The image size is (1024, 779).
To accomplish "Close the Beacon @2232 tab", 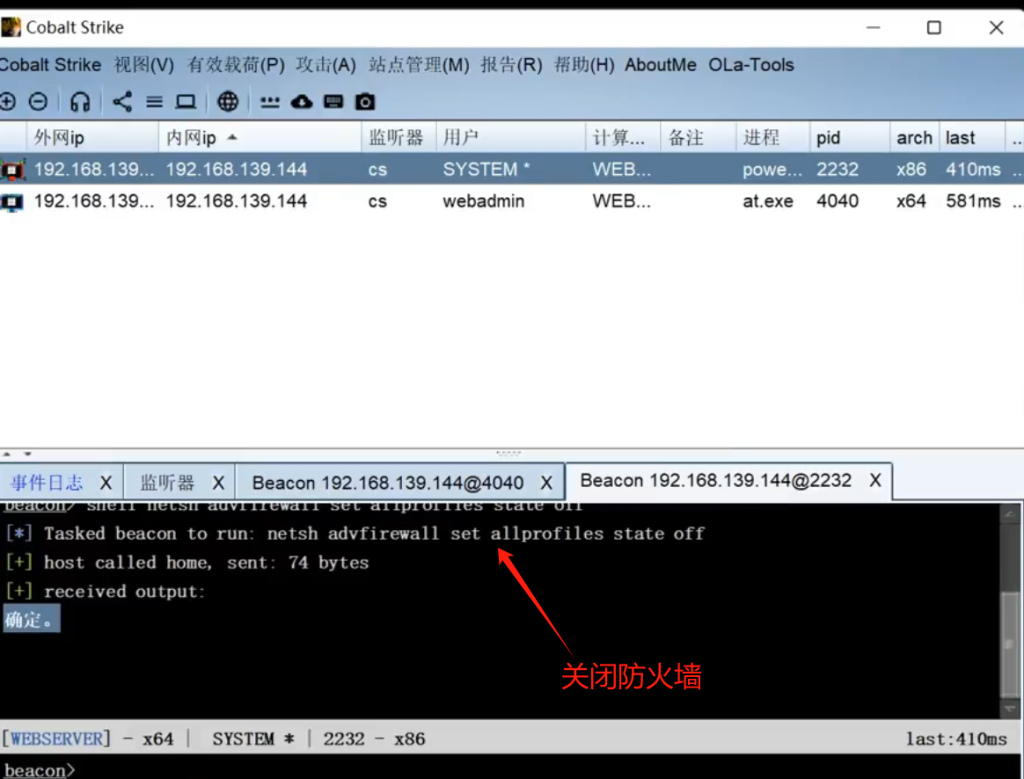I will pos(875,481).
